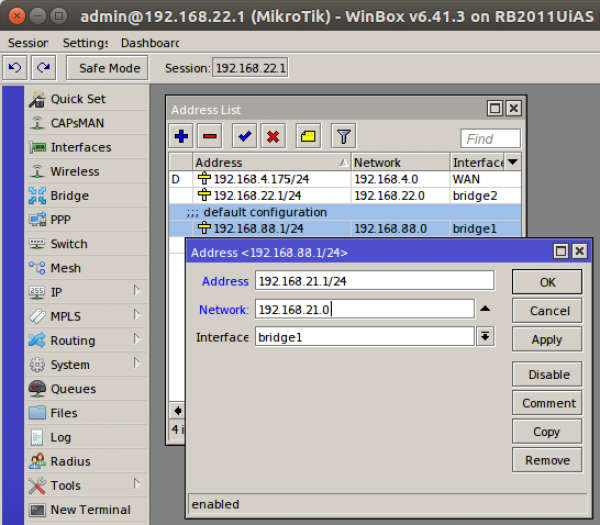600x525 pixels.
Task: Click the Comment button in the dialog
Action: point(547,403)
